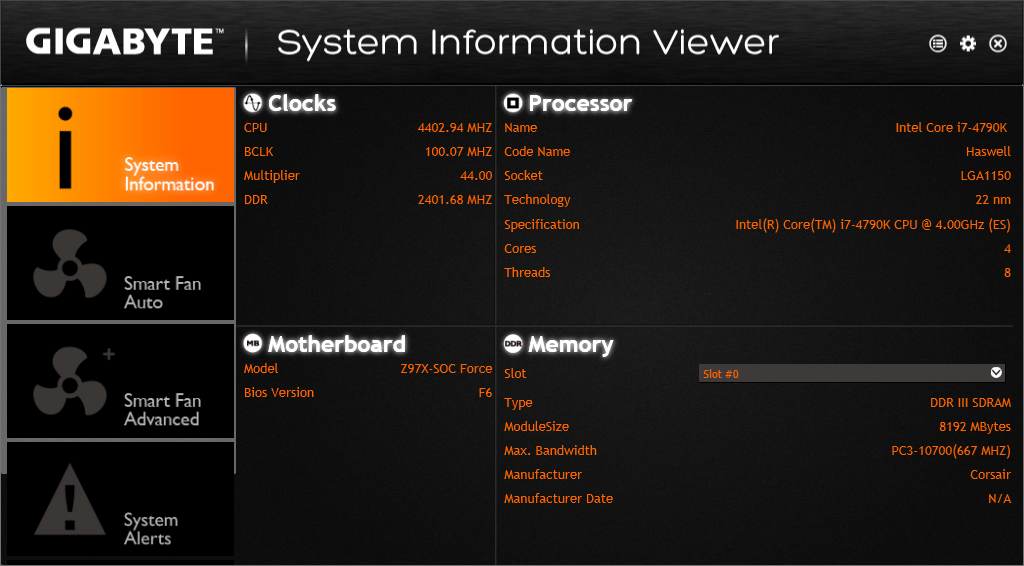Select Multiplier value 44.00
1024x566 pixels.
pyautogui.click(x=476, y=176)
